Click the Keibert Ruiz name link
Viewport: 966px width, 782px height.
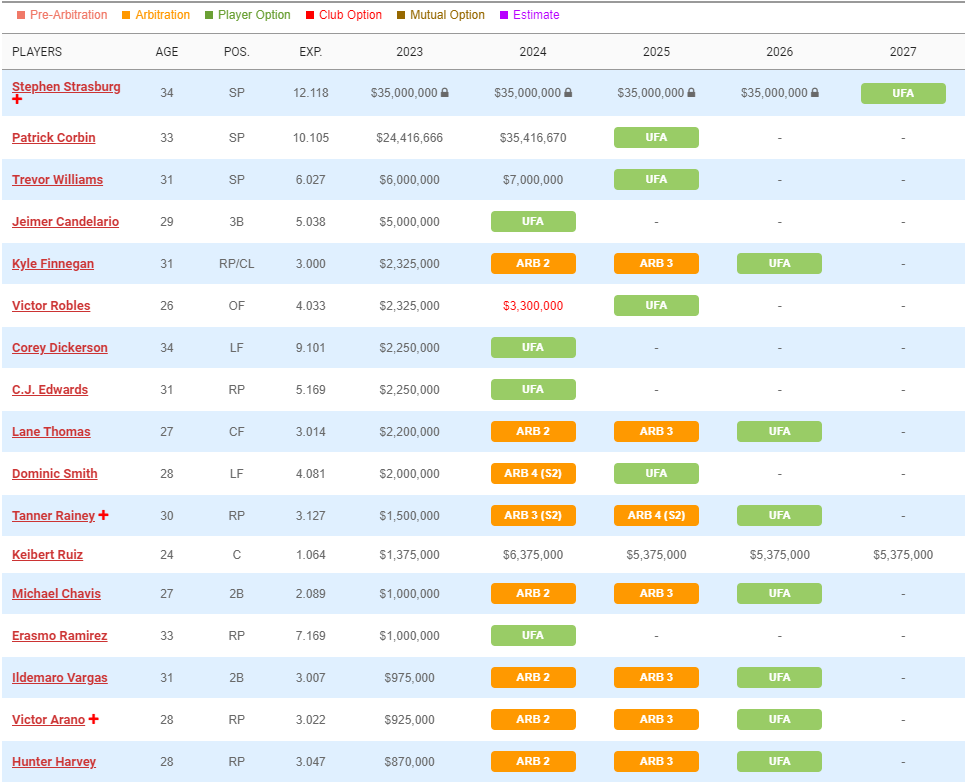coord(47,555)
